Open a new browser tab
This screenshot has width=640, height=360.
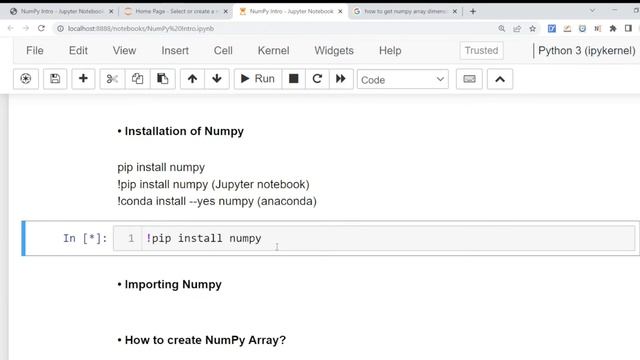tap(473, 11)
